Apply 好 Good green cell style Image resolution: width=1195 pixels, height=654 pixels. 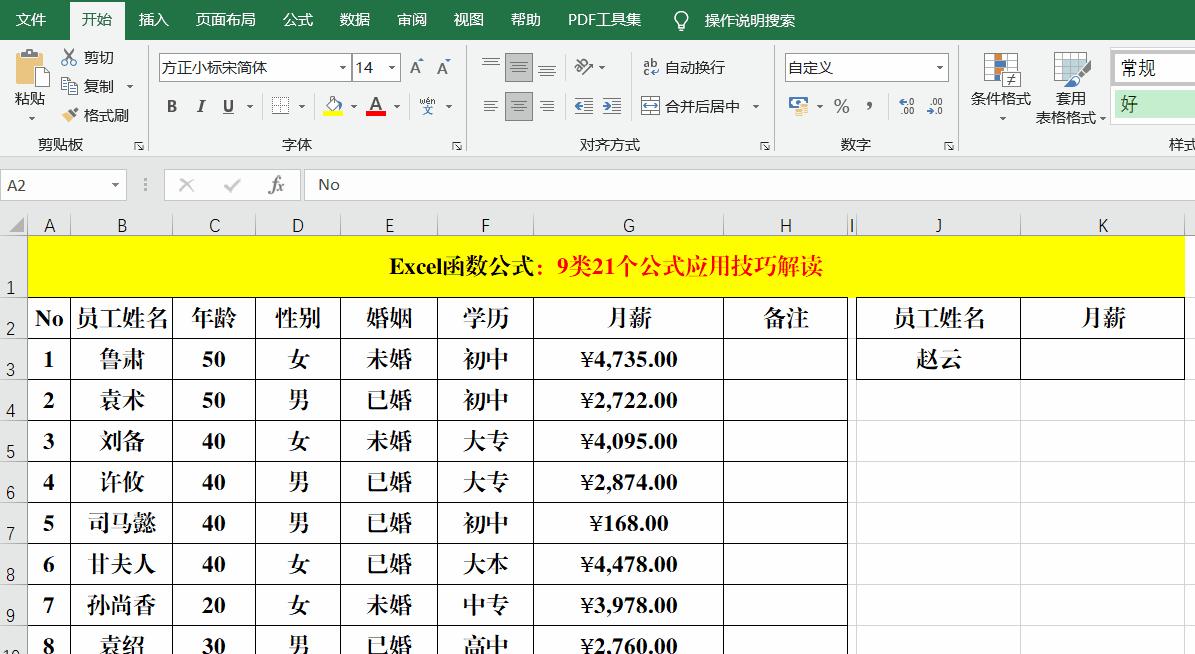point(1153,104)
